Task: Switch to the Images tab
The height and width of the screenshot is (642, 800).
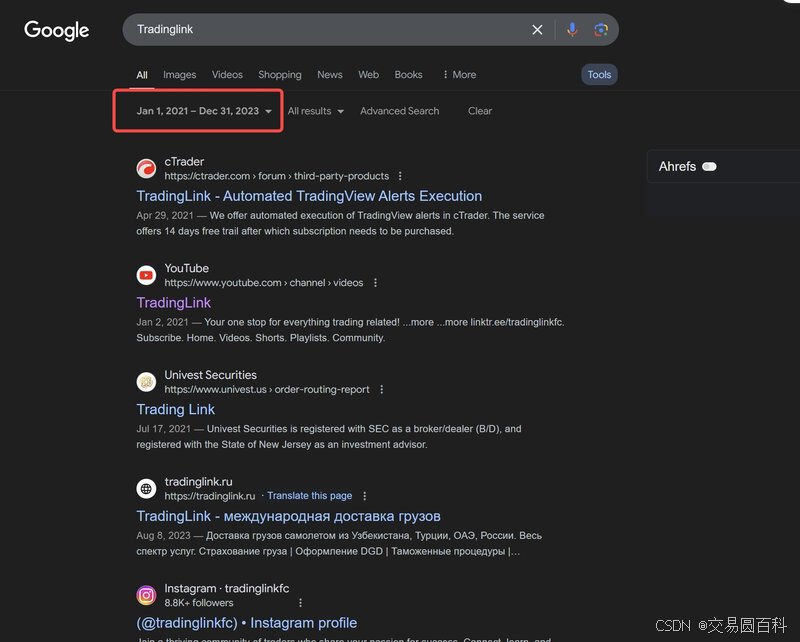Action: click(180, 75)
